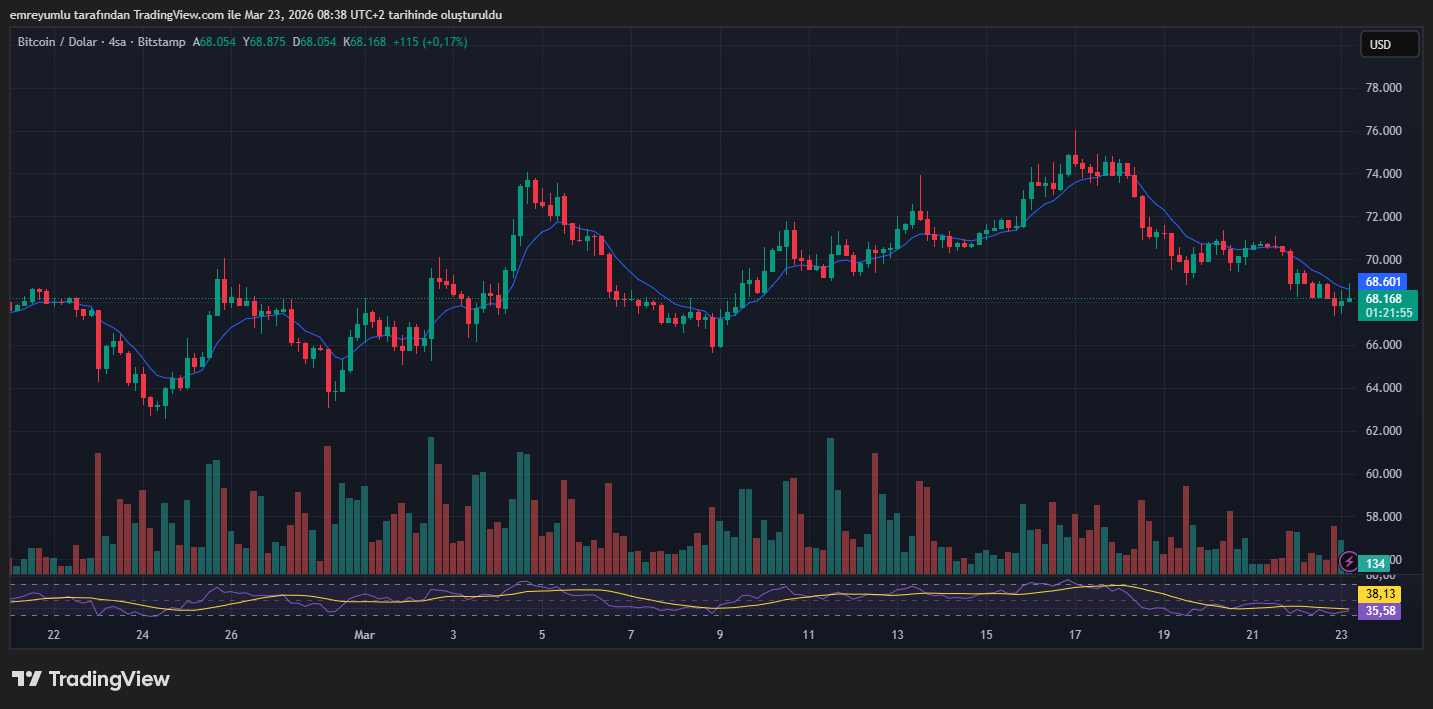Click the Bitcoin / Dolar symbol title
The image size is (1433, 709).
click(59, 42)
